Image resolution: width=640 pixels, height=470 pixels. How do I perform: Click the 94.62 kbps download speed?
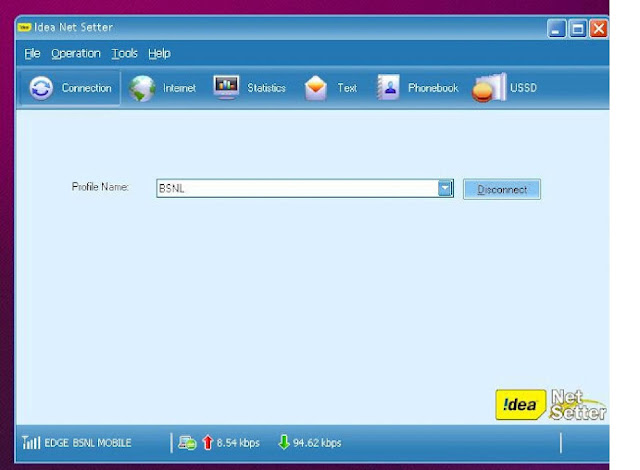[x=317, y=443]
